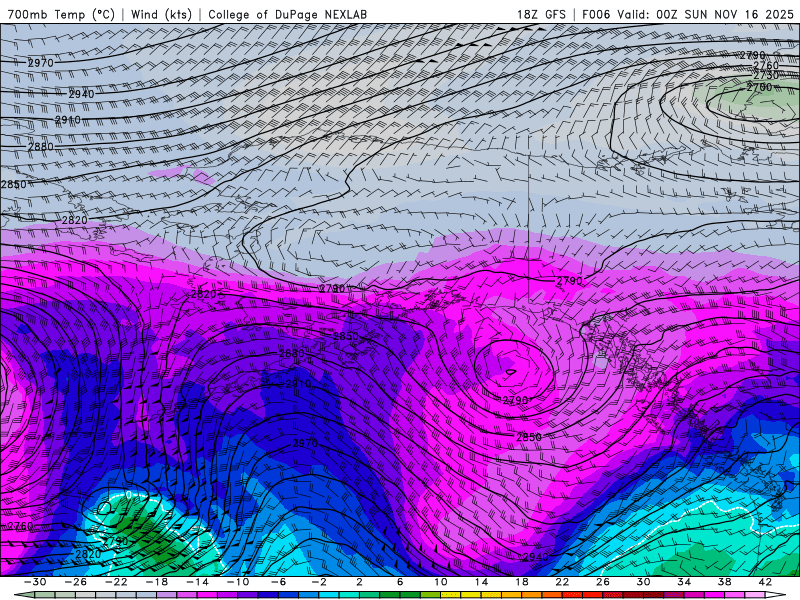Click the -26 color bar label
The width and height of the screenshot is (800, 600).
pos(76,582)
